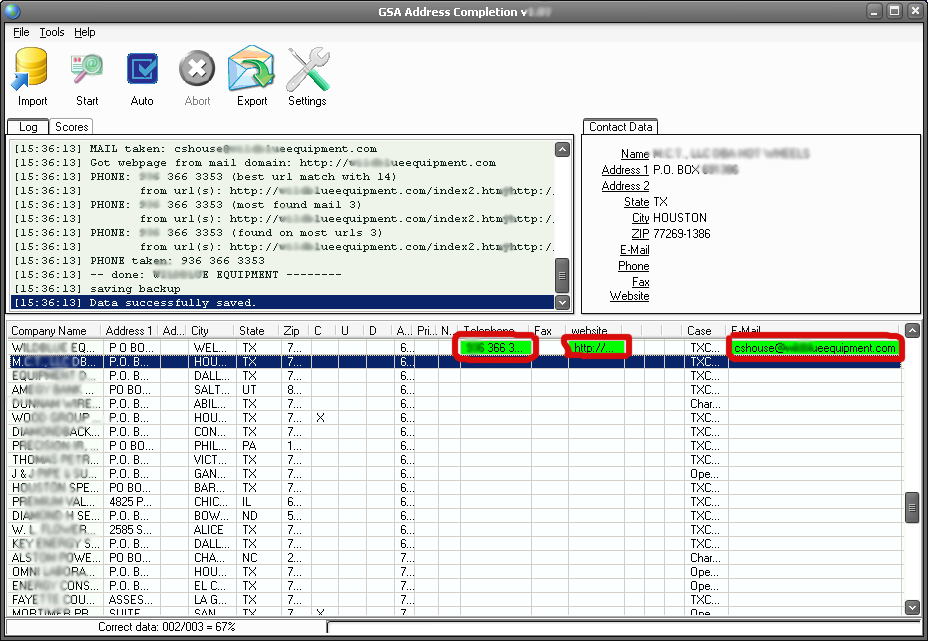Click the Import database icon
The image size is (928, 641).
point(32,76)
